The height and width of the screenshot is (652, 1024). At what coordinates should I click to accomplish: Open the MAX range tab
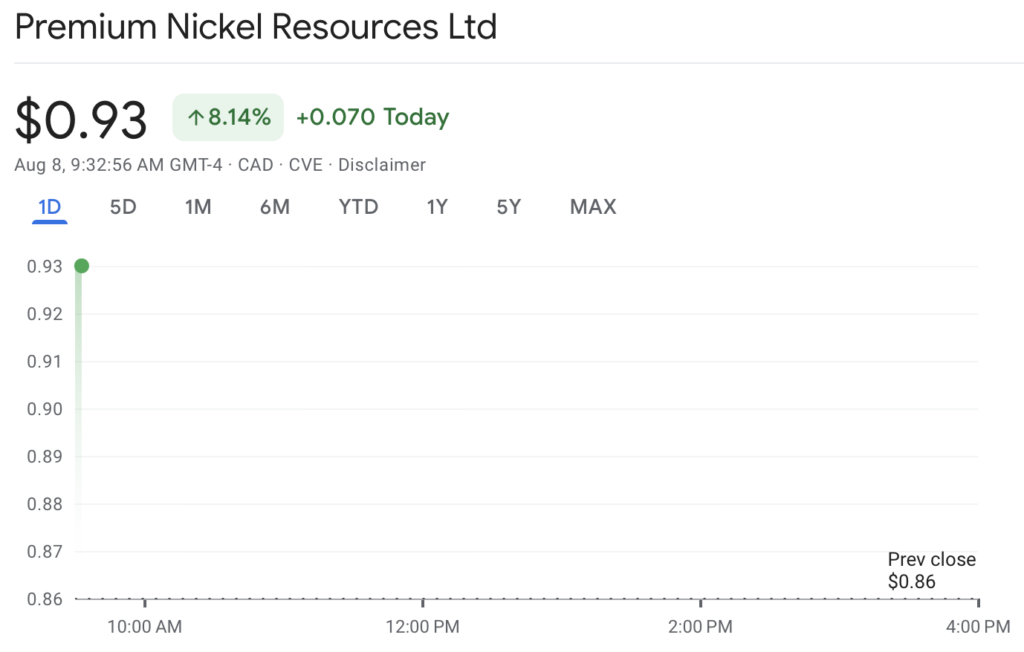593,207
